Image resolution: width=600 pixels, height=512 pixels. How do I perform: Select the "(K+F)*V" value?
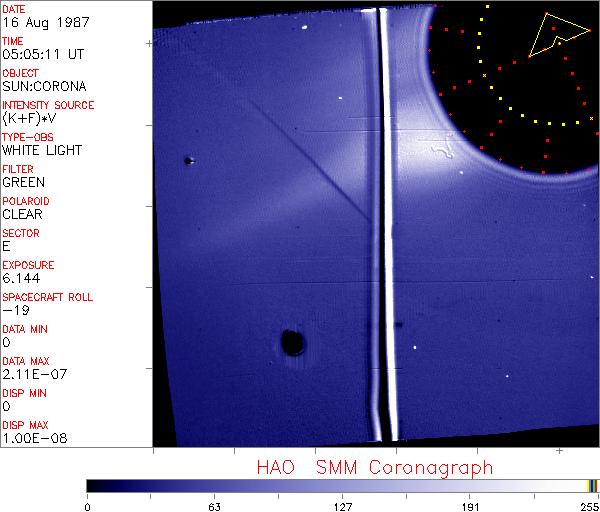[x=29, y=119]
